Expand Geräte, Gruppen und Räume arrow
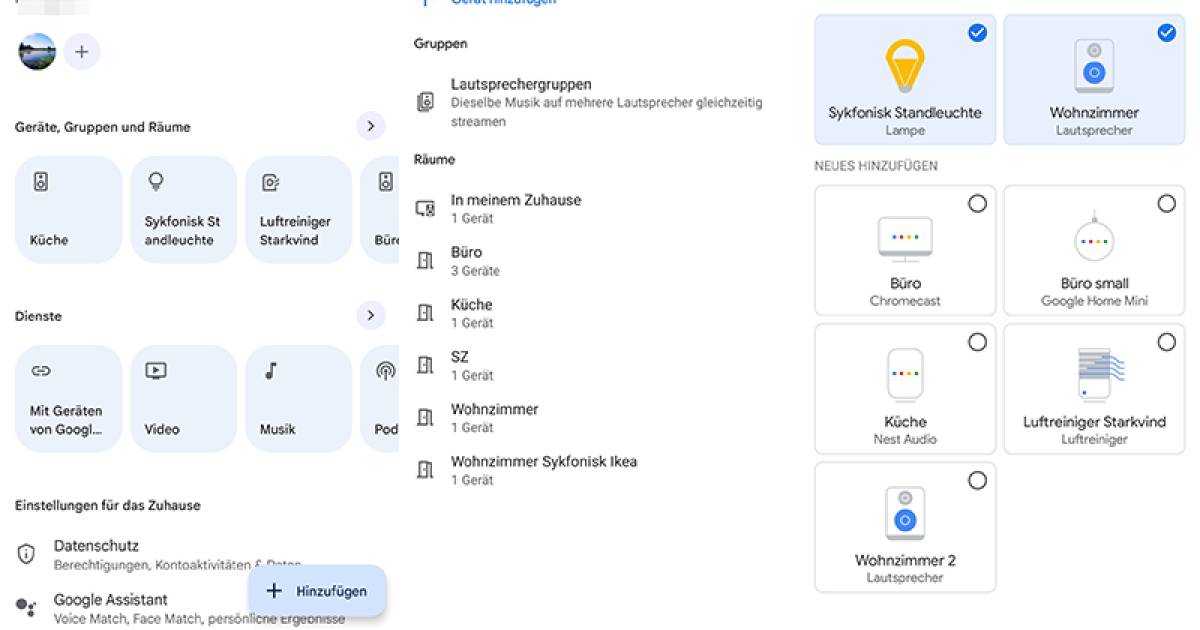The image size is (1200, 630). point(371,126)
